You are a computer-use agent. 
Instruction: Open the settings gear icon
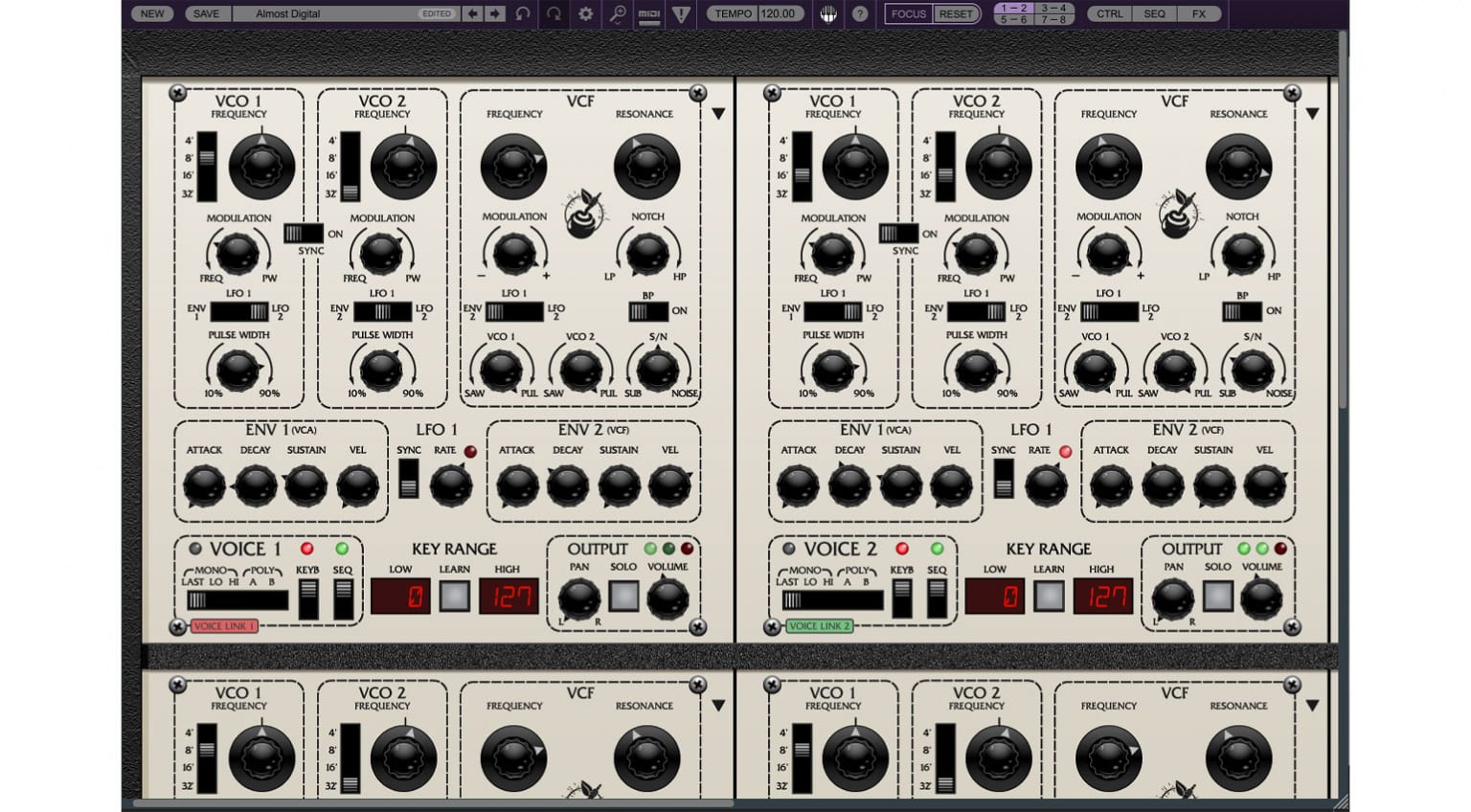tap(586, 13)
